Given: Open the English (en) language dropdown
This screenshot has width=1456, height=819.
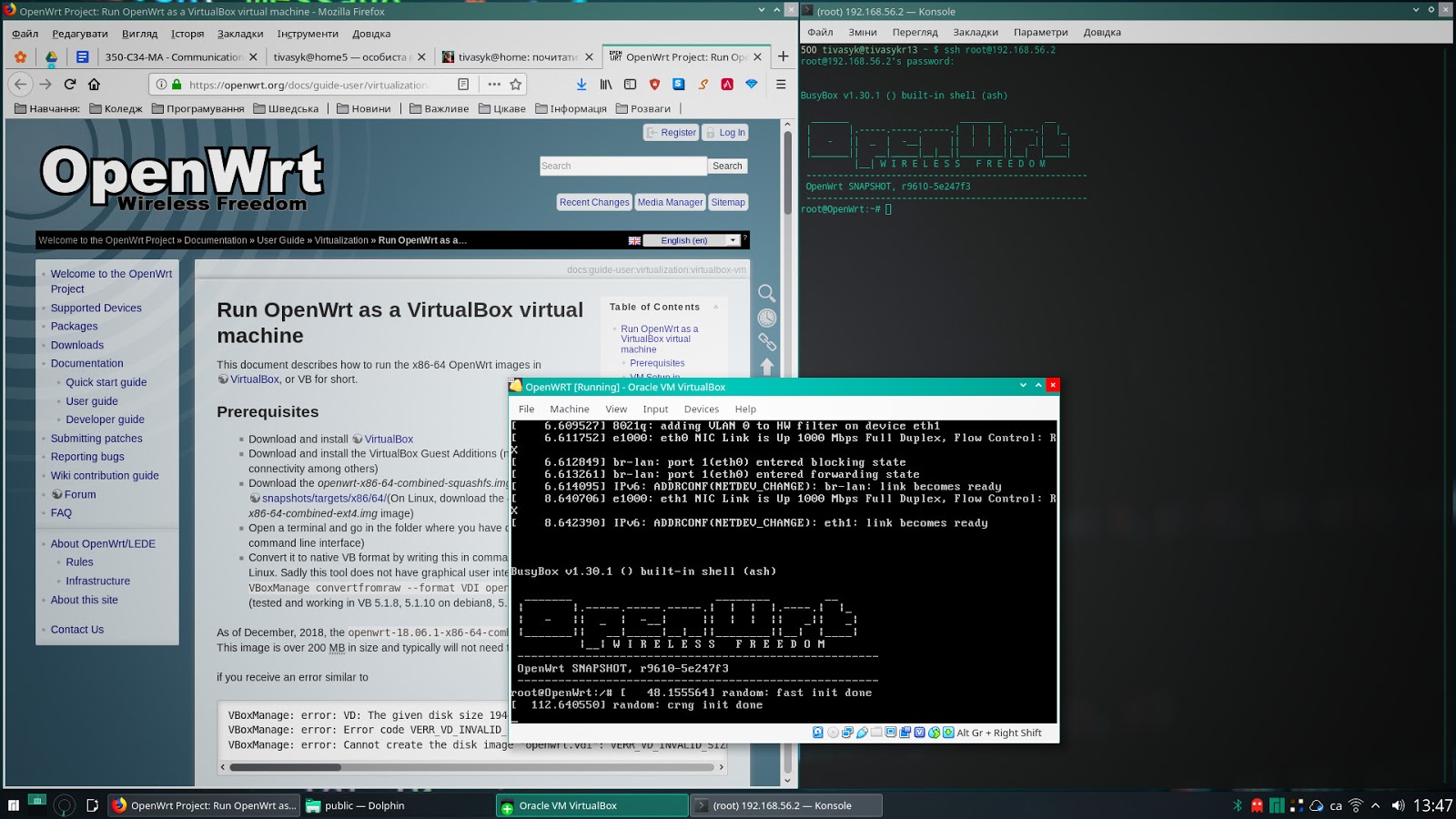Looking at the screenshot, I should tap(692, 240).
